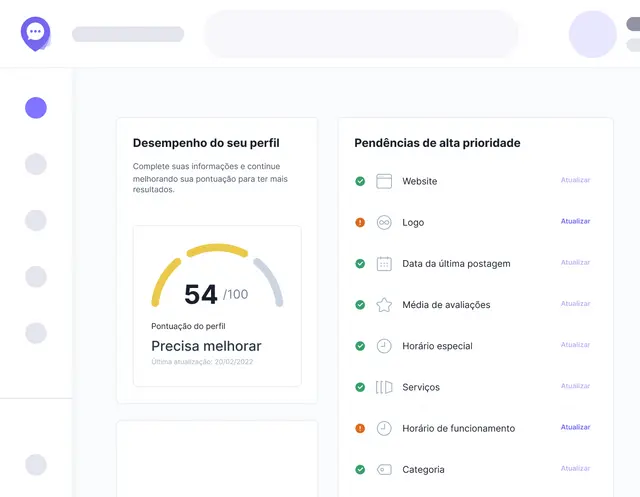Click green check status for Data da última postagem
Image resolution: width=640 pixels, height=497 pixels.
point(360,264)
